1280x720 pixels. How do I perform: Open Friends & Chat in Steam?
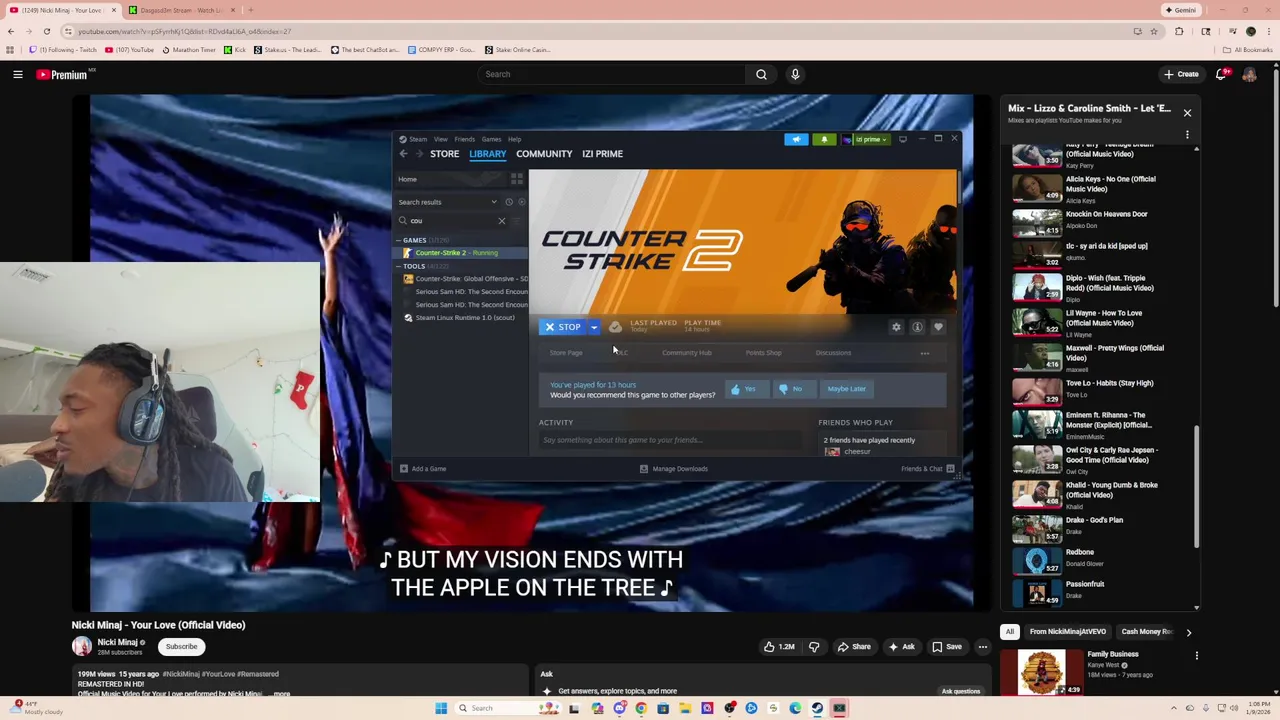pos(927,469)
